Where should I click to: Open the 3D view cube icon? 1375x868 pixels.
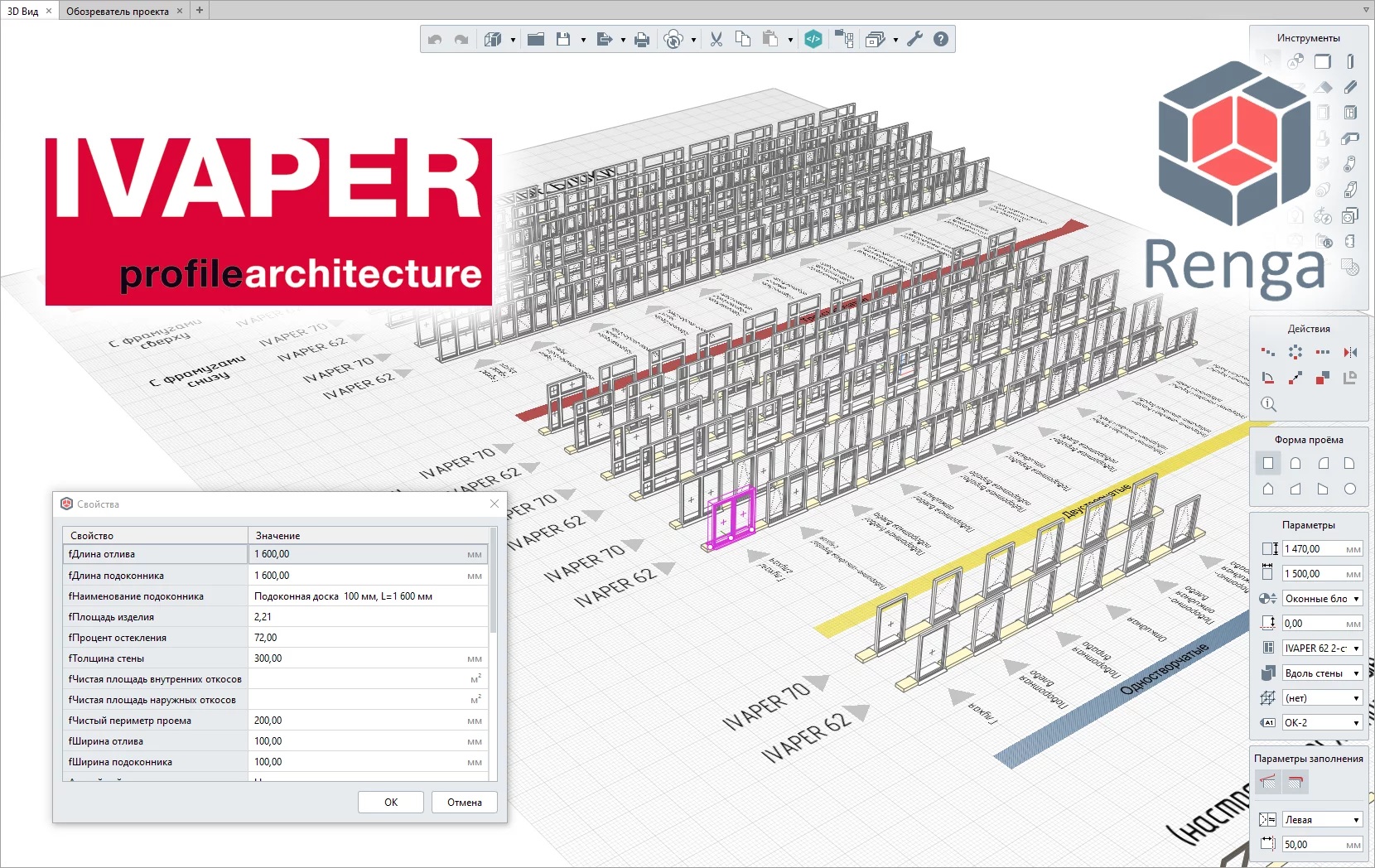point(493,39)
